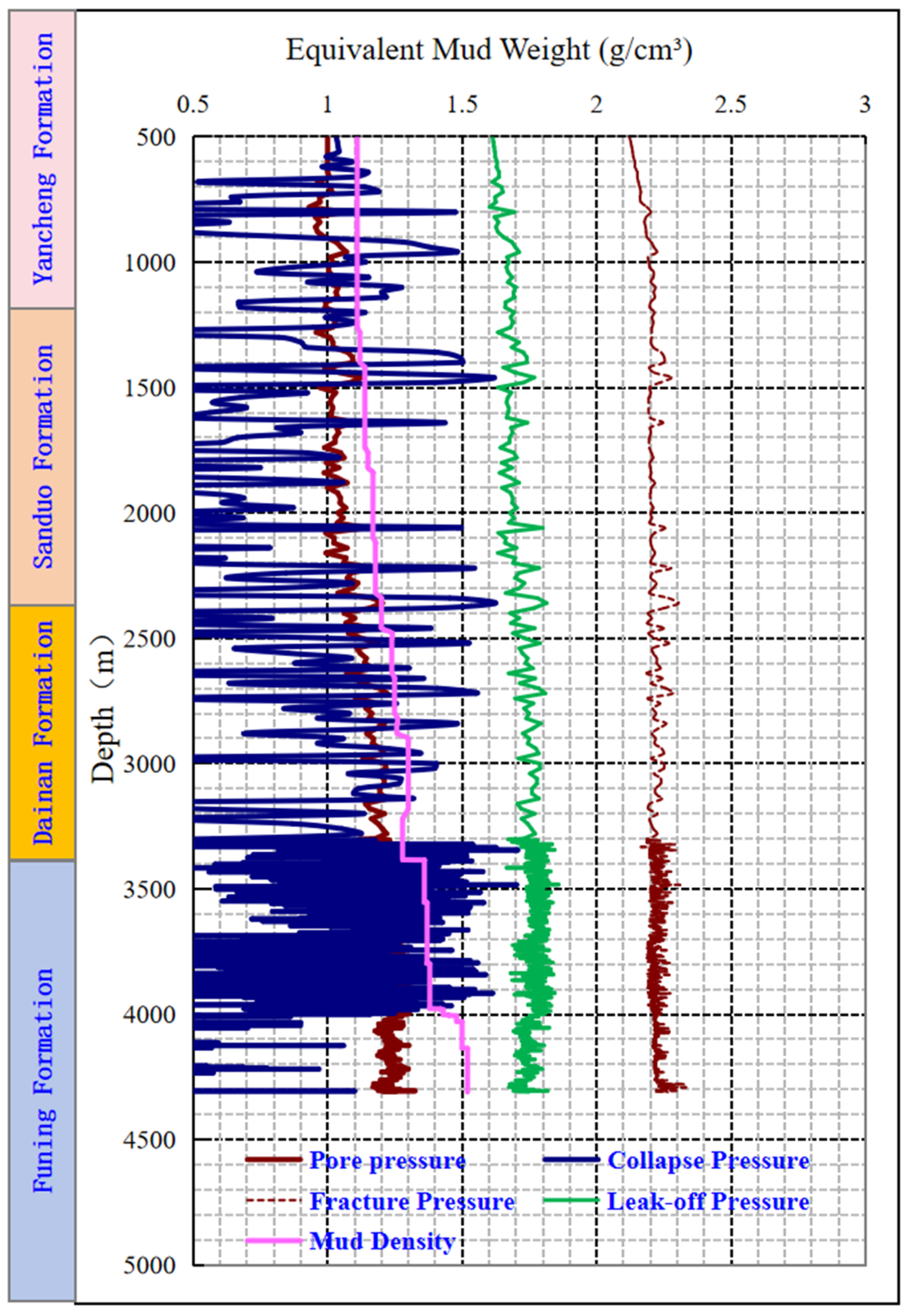Click the green Leak-off Pressure legend line
908x1316 pixels.
tap(570, 1200)
